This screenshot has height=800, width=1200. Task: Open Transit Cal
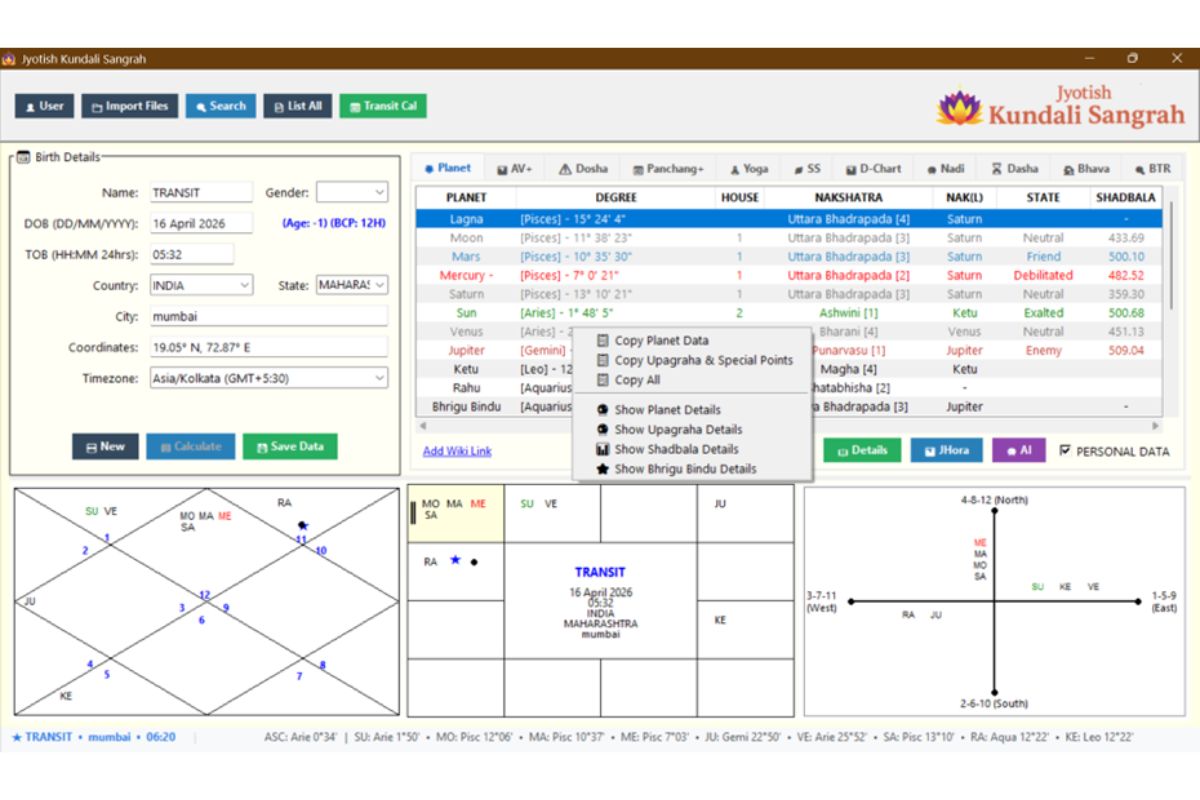383,106
